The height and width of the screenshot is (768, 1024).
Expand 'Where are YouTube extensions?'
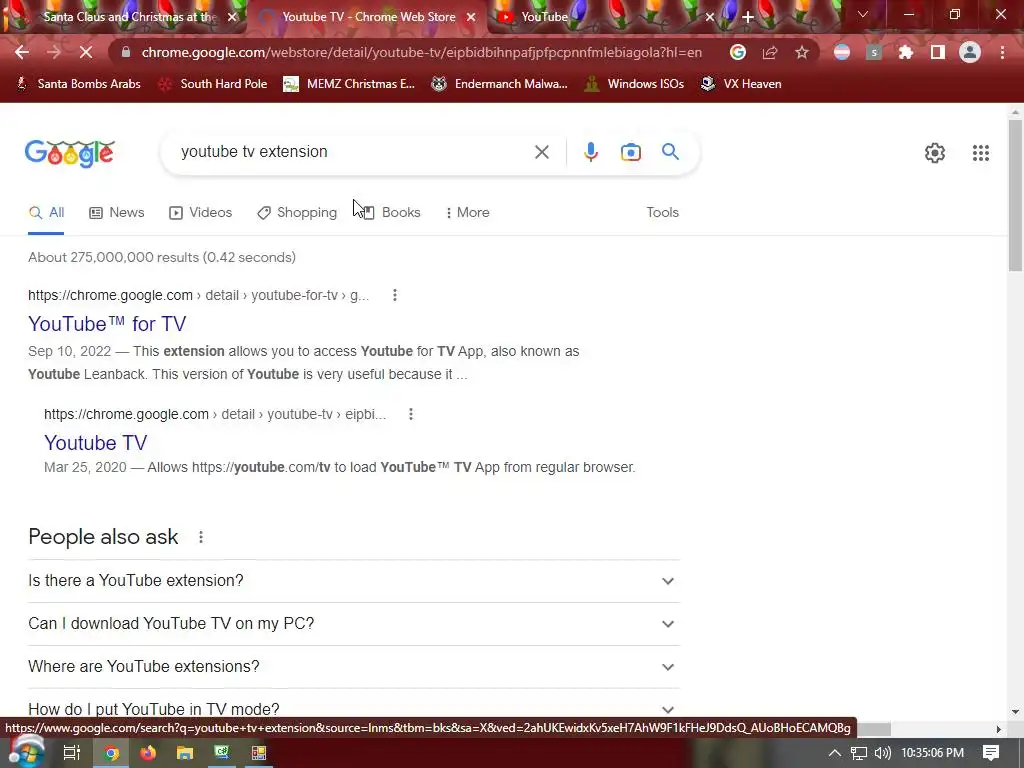[353, 667]
